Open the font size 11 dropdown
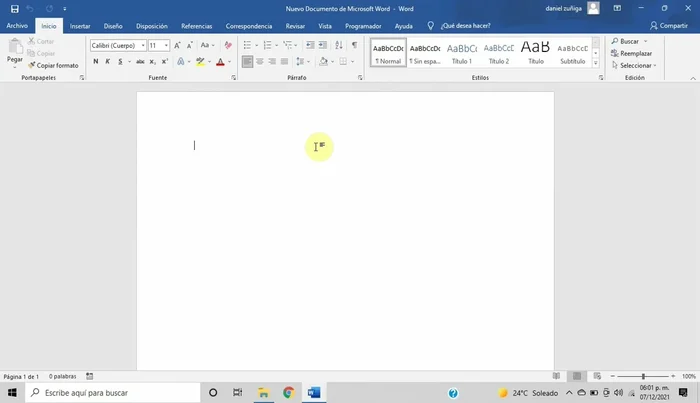The width and height of the screenshot is (700, 403). coord(166,46)
